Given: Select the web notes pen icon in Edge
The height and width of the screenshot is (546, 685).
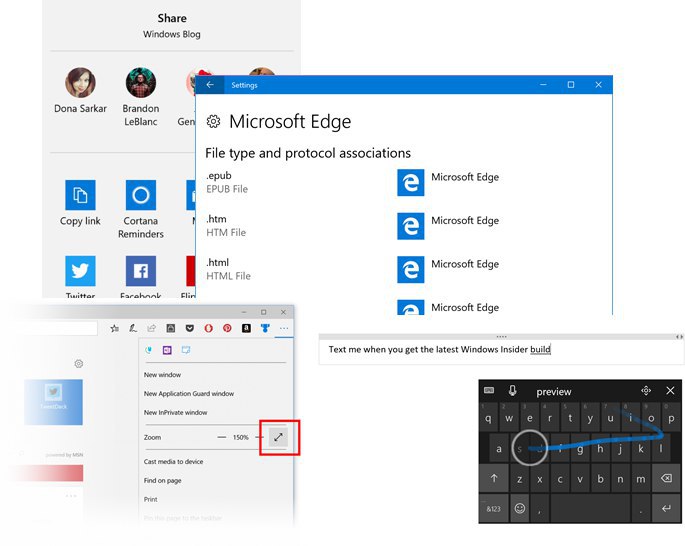Looking at the screenshot, I should (133, 328).
